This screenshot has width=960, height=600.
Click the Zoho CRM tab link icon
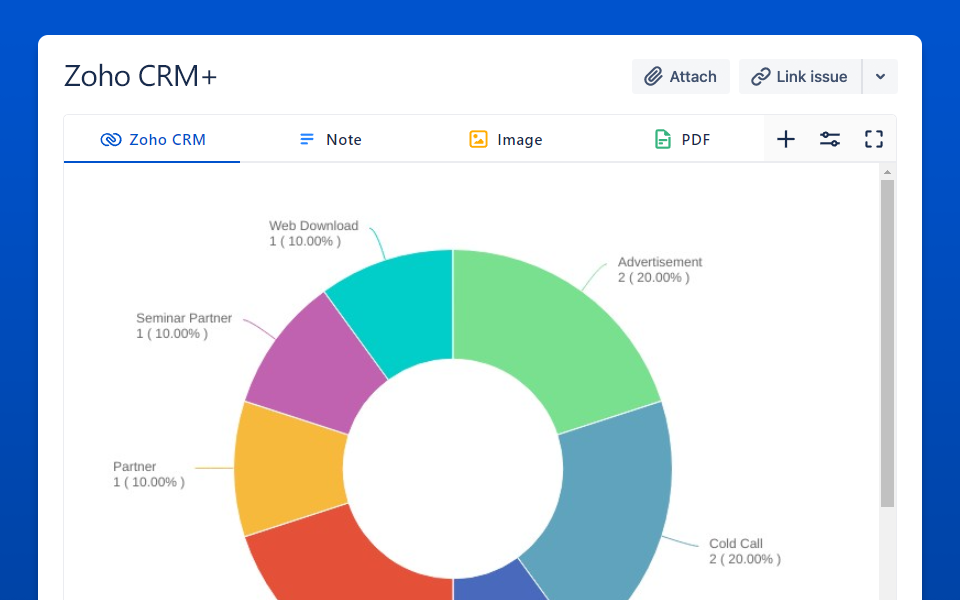pyautogui.click(x=111, y=140)
